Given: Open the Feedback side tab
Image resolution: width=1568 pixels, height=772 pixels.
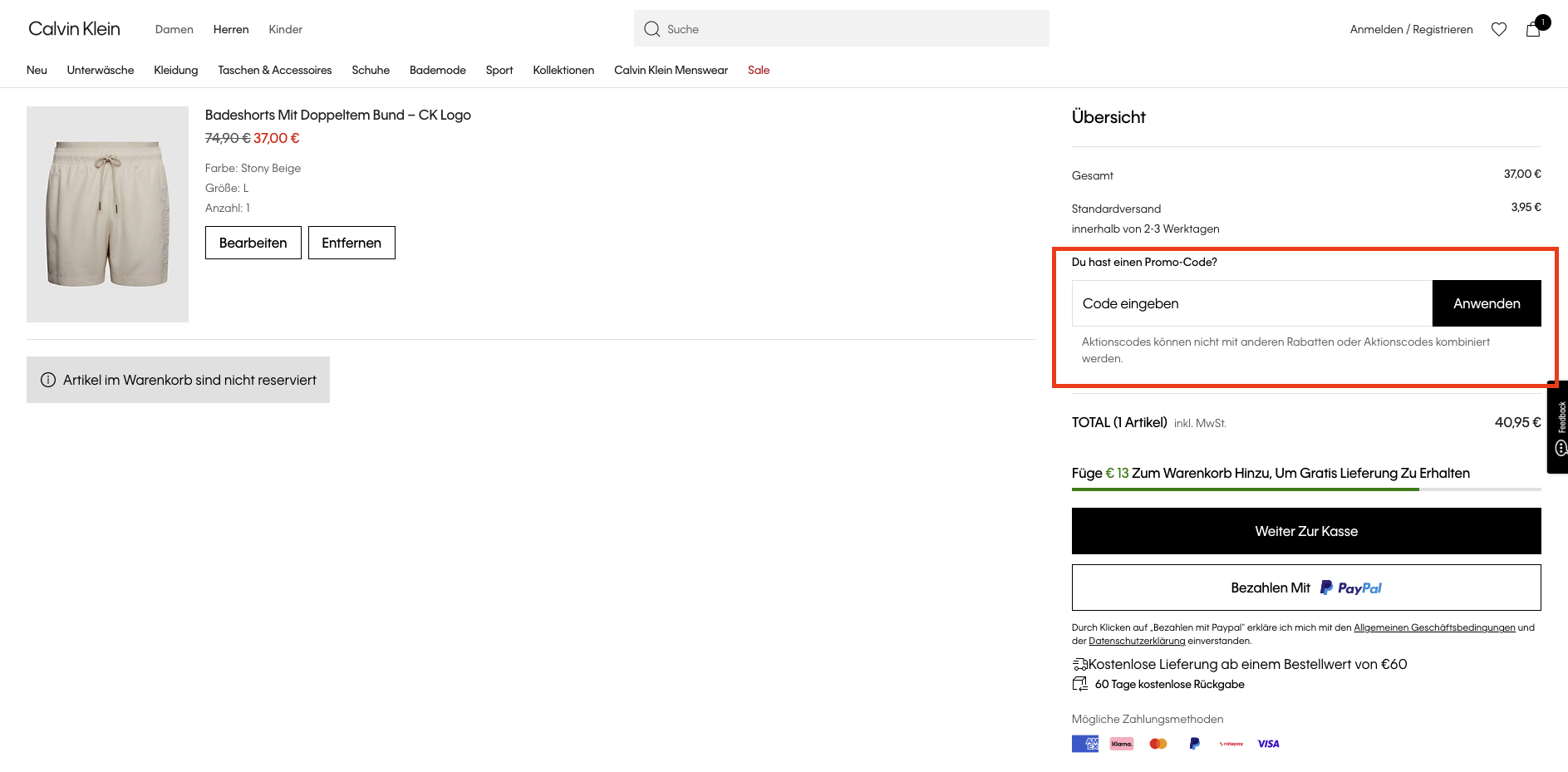Looking at the screenshot, I should pos(1559,427).
